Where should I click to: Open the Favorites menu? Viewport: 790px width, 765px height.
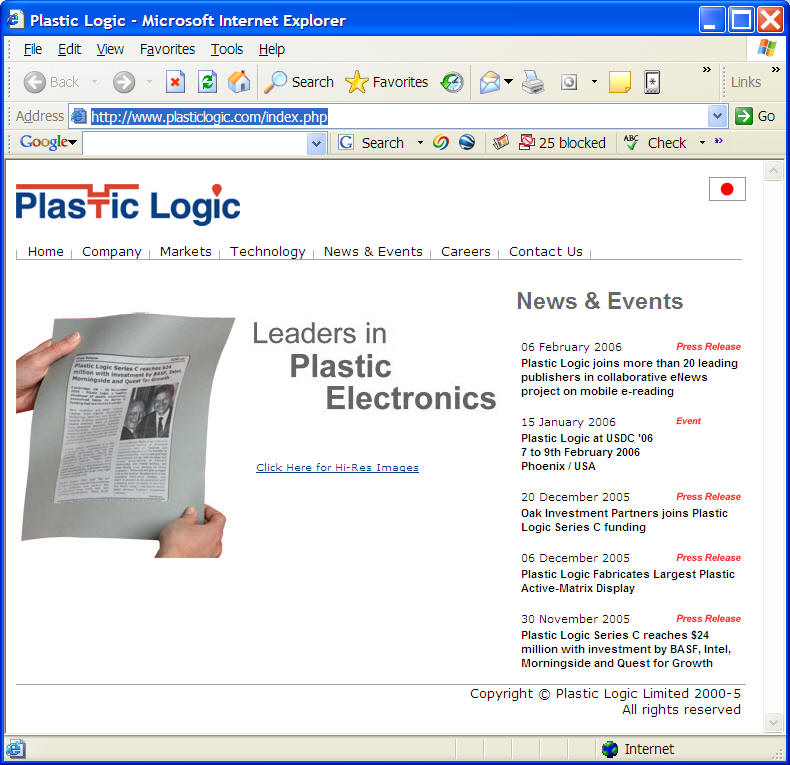167,49
